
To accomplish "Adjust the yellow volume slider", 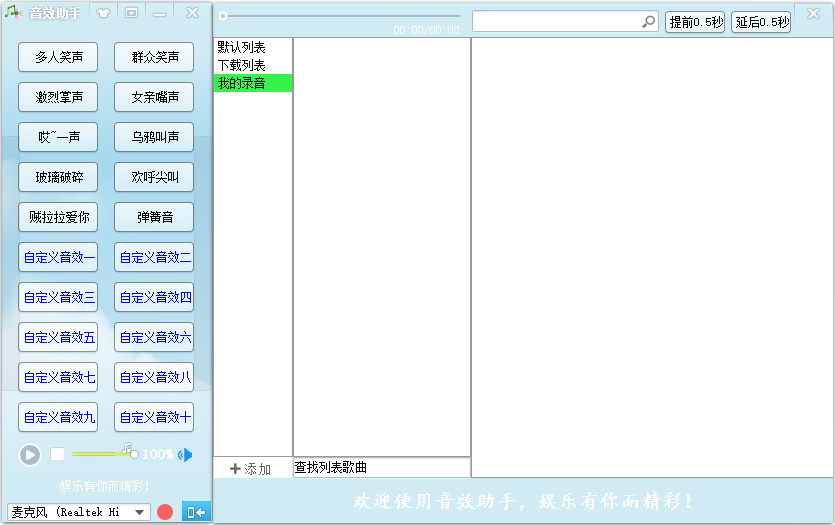I will 105,454.
